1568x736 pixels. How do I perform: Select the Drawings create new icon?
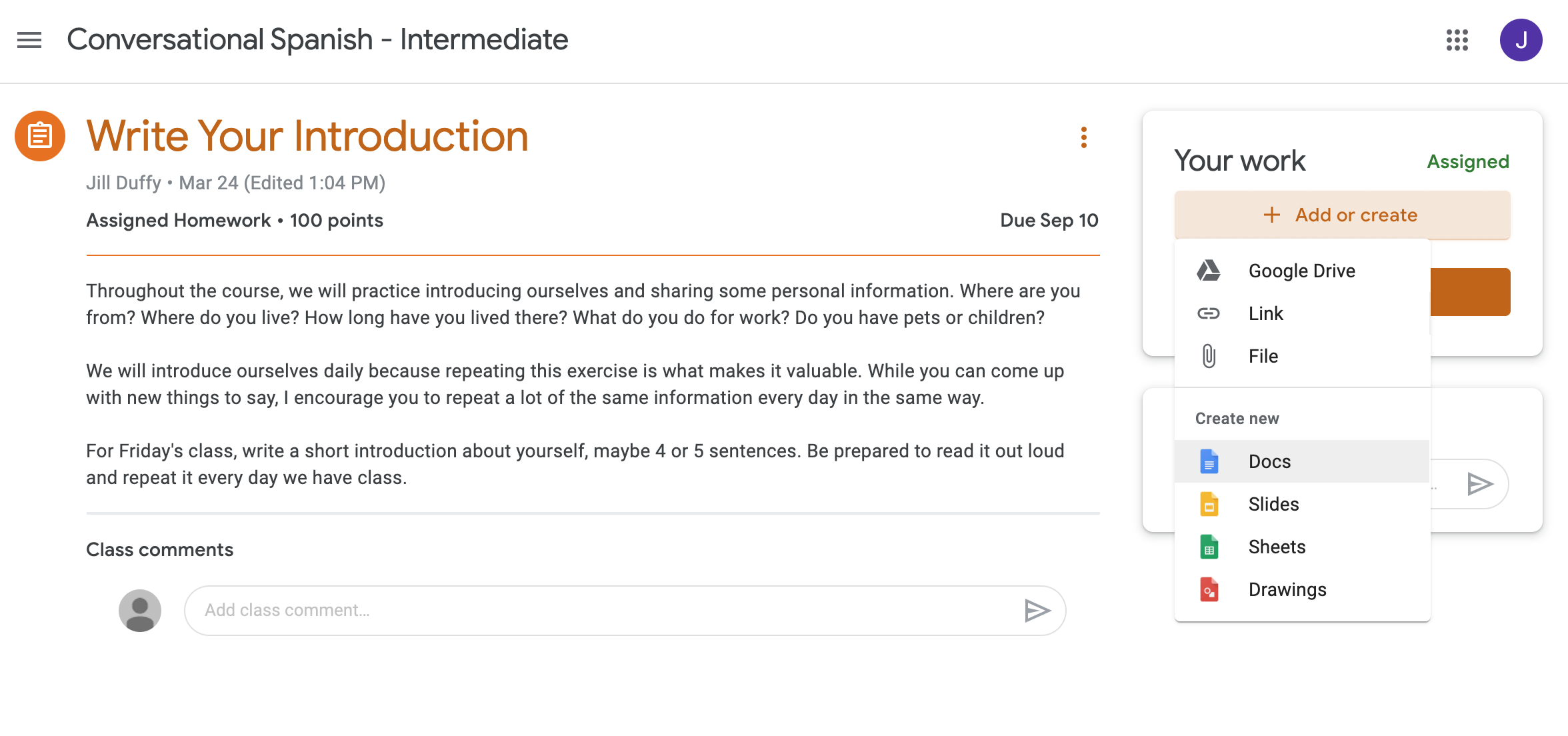tap(1209, 589)
